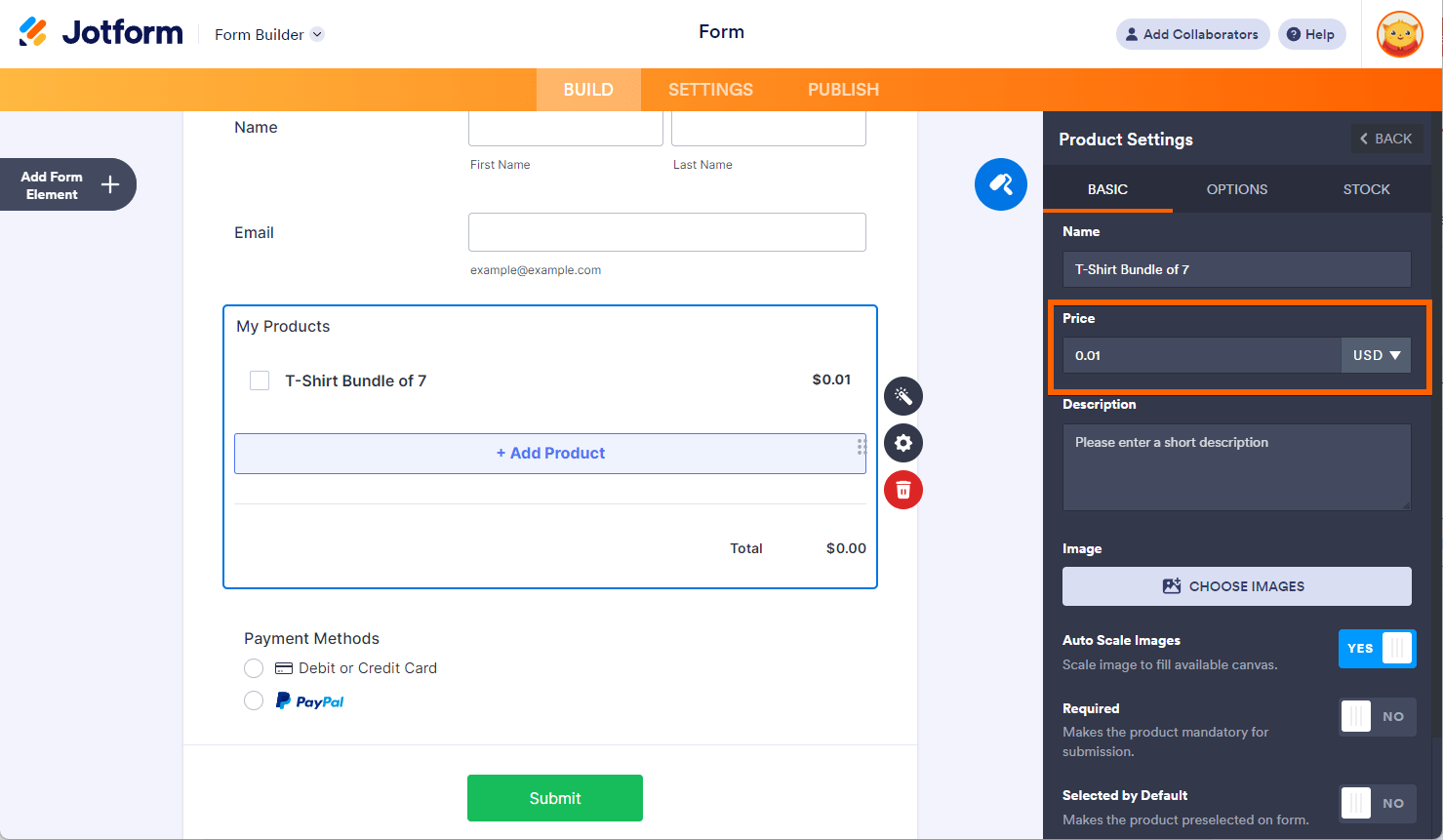Click the PayPal logo
The height and width of the screenshot is (840, 1443).
[309, 700]
